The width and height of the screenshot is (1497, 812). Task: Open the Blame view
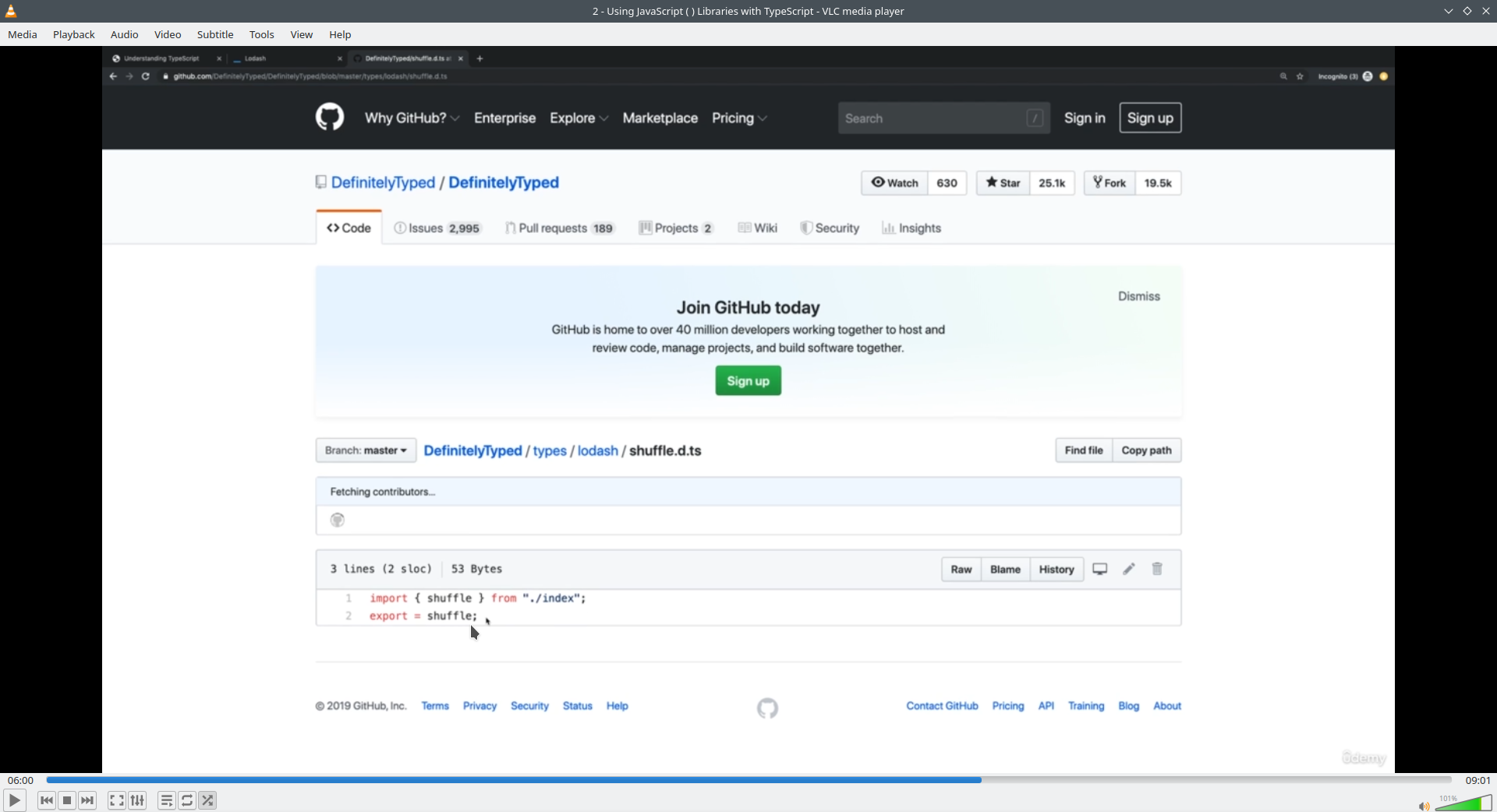tap(1005, 570)
